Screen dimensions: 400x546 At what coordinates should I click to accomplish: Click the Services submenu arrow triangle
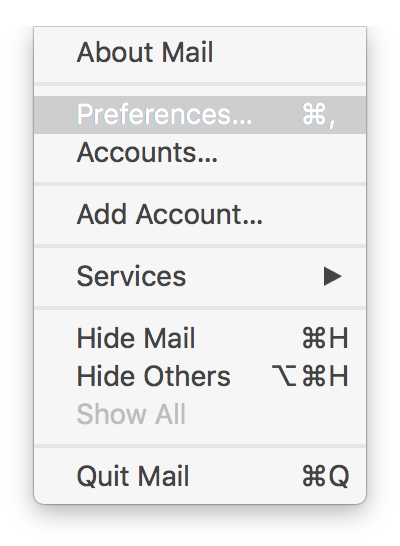point(332,276)
